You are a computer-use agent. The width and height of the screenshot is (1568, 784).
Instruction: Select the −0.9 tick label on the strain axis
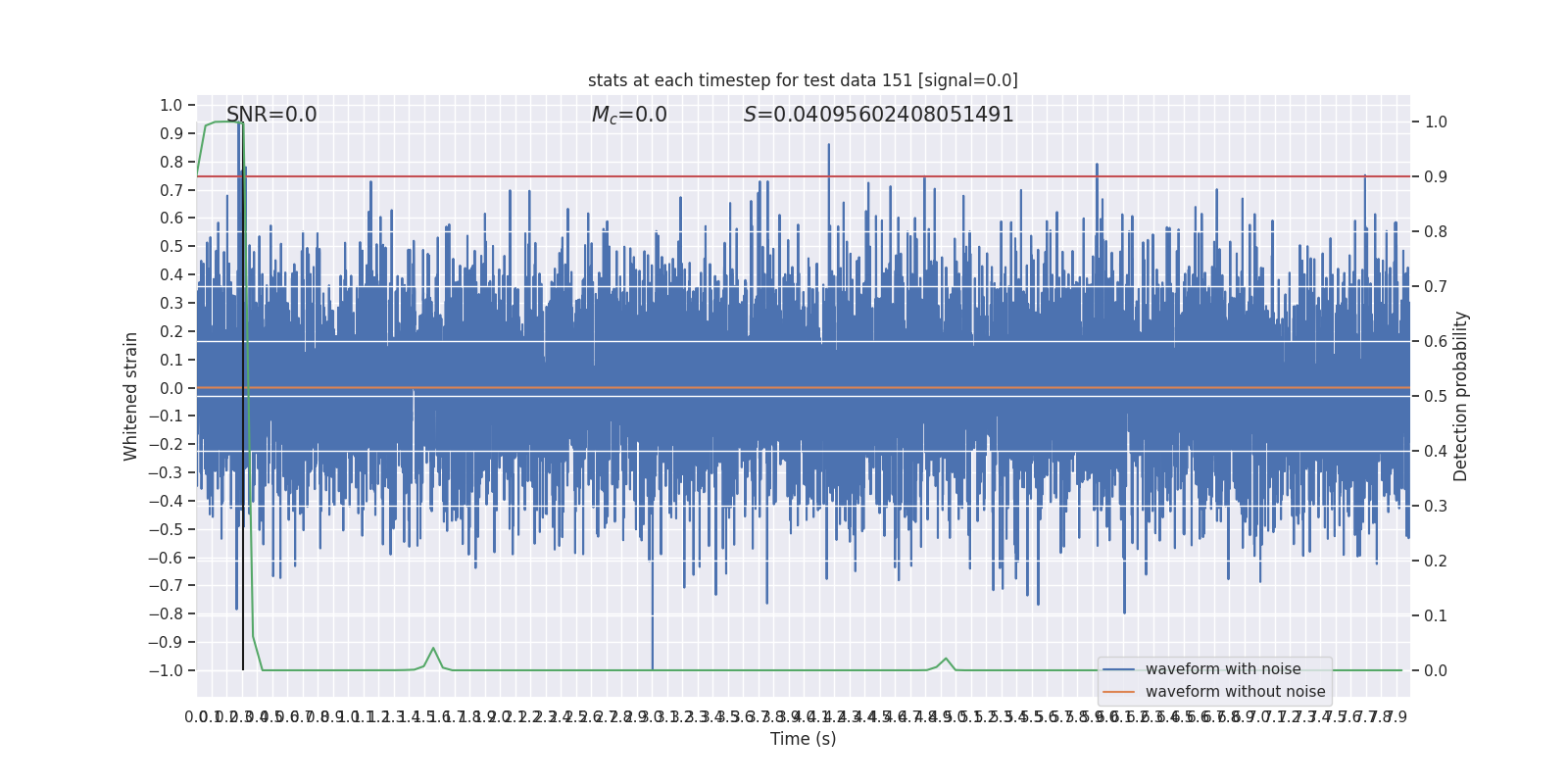click(x=166, y=642)
